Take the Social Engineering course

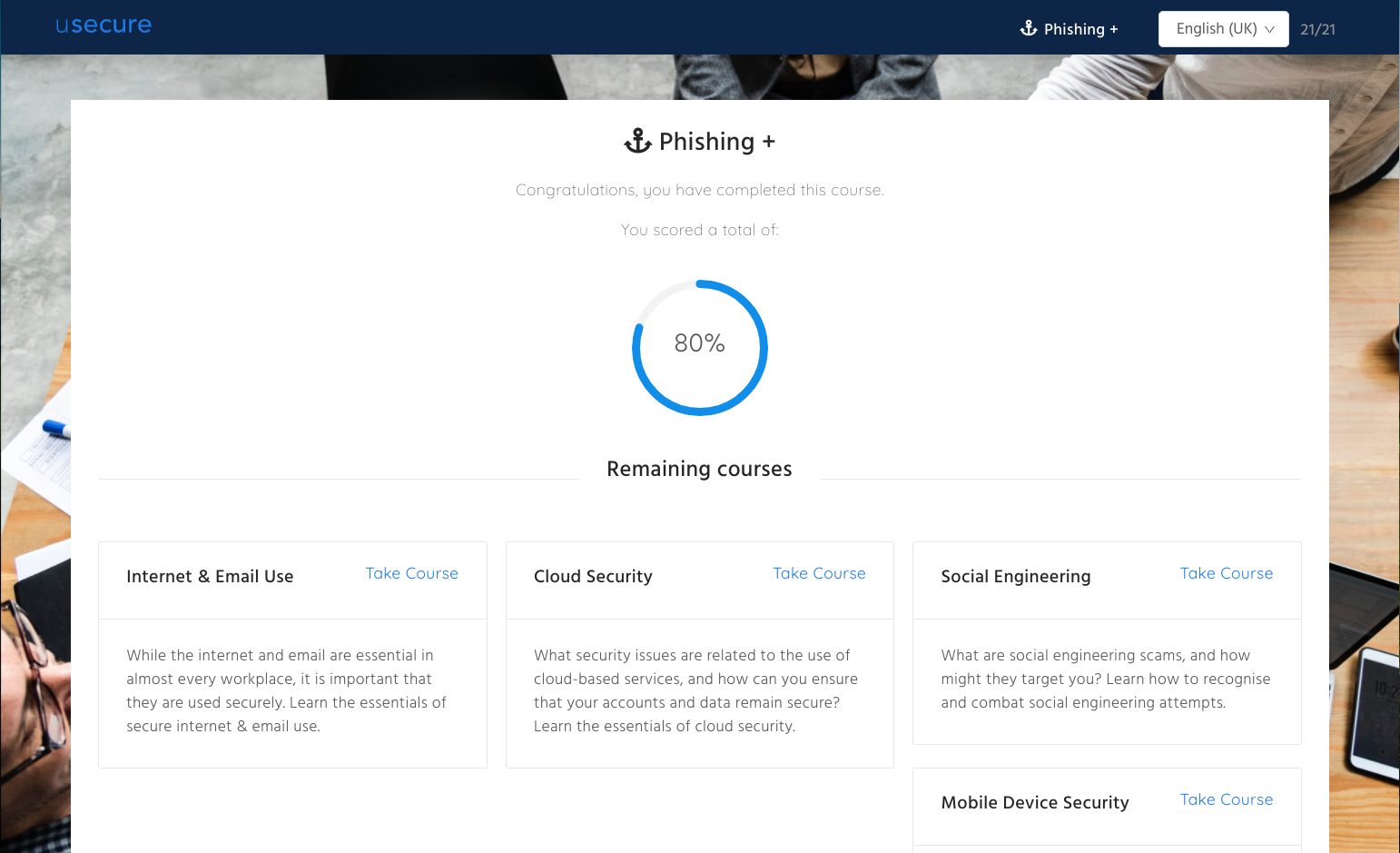tap(1227, 573)
